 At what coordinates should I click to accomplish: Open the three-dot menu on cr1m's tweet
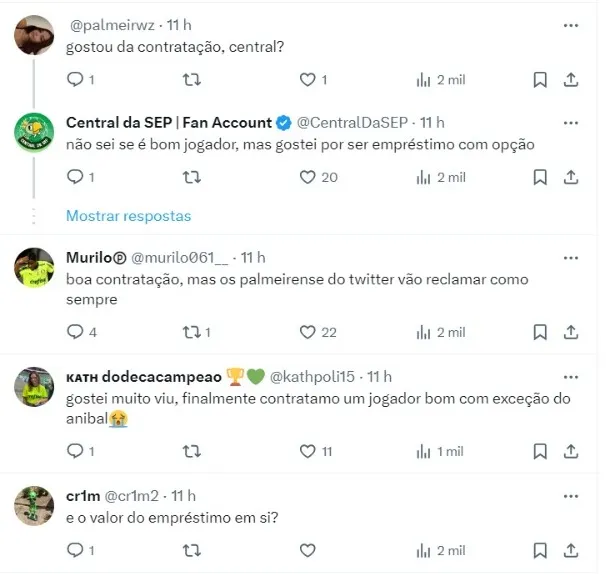pos(571,496)
